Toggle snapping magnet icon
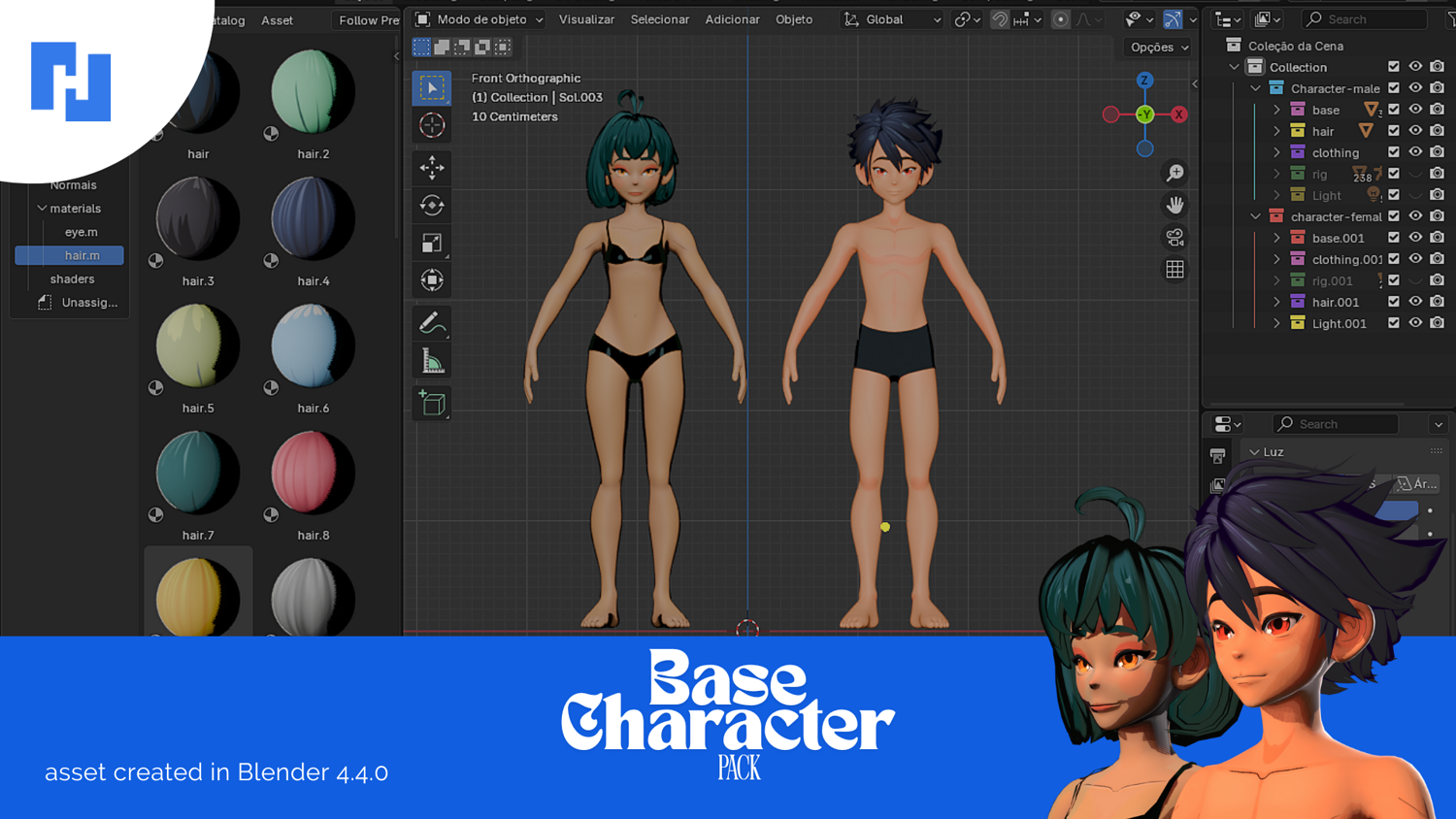 click(x=1000, y=19)
